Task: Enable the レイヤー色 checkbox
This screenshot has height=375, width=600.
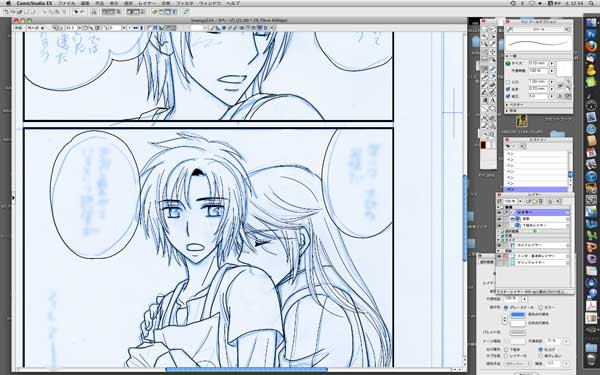Action: [x=506, y=356]
